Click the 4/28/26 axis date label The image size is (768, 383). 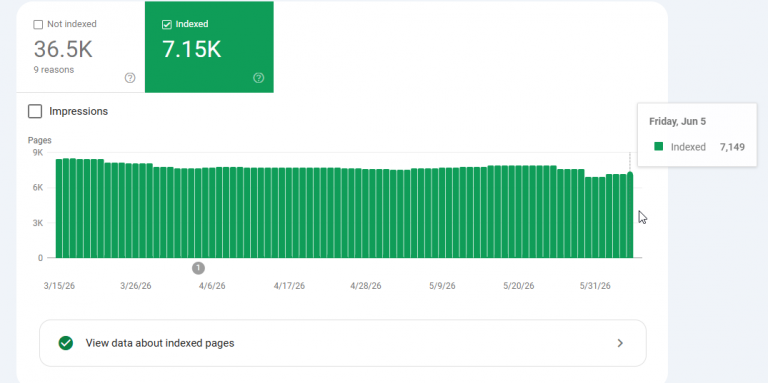click(365, 286)
